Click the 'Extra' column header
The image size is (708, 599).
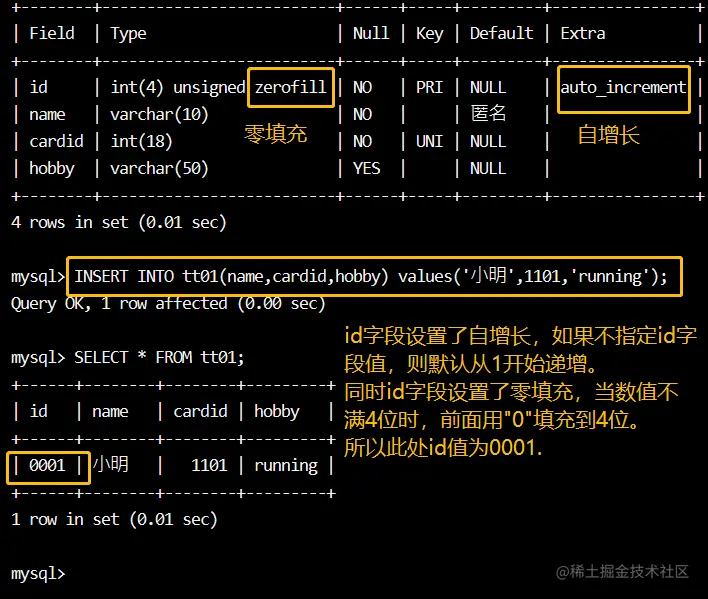pyautogui.click(x=582, y=33)
